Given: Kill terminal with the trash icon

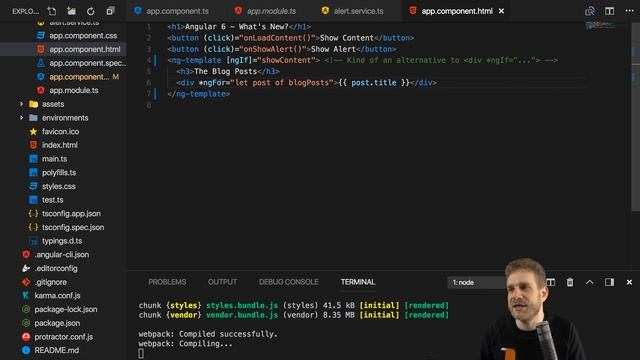Looking at the screenshot, I should [570, 282].
